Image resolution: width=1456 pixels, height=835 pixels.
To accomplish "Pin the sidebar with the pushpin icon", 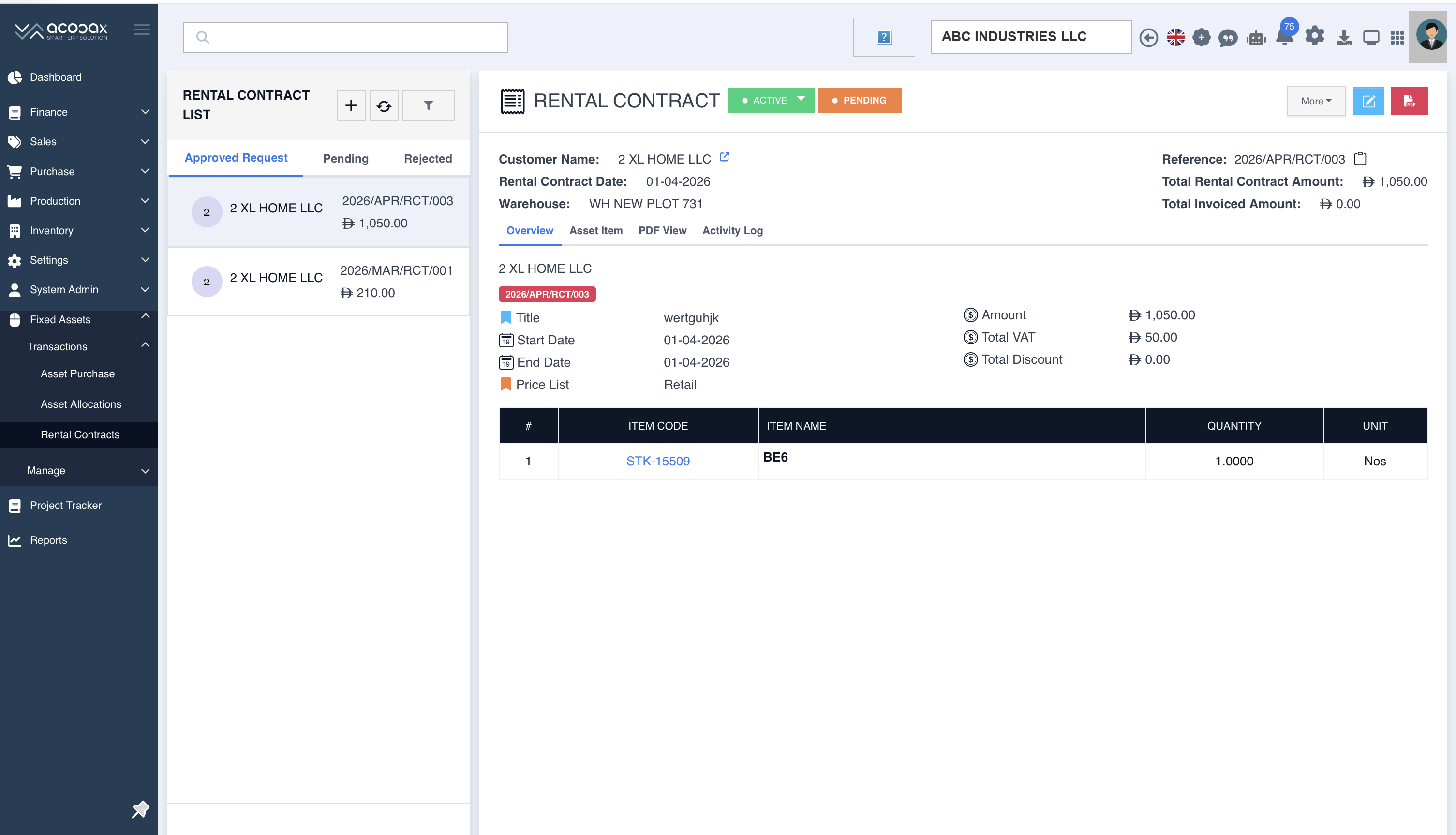I will click(x=140, y=808).
